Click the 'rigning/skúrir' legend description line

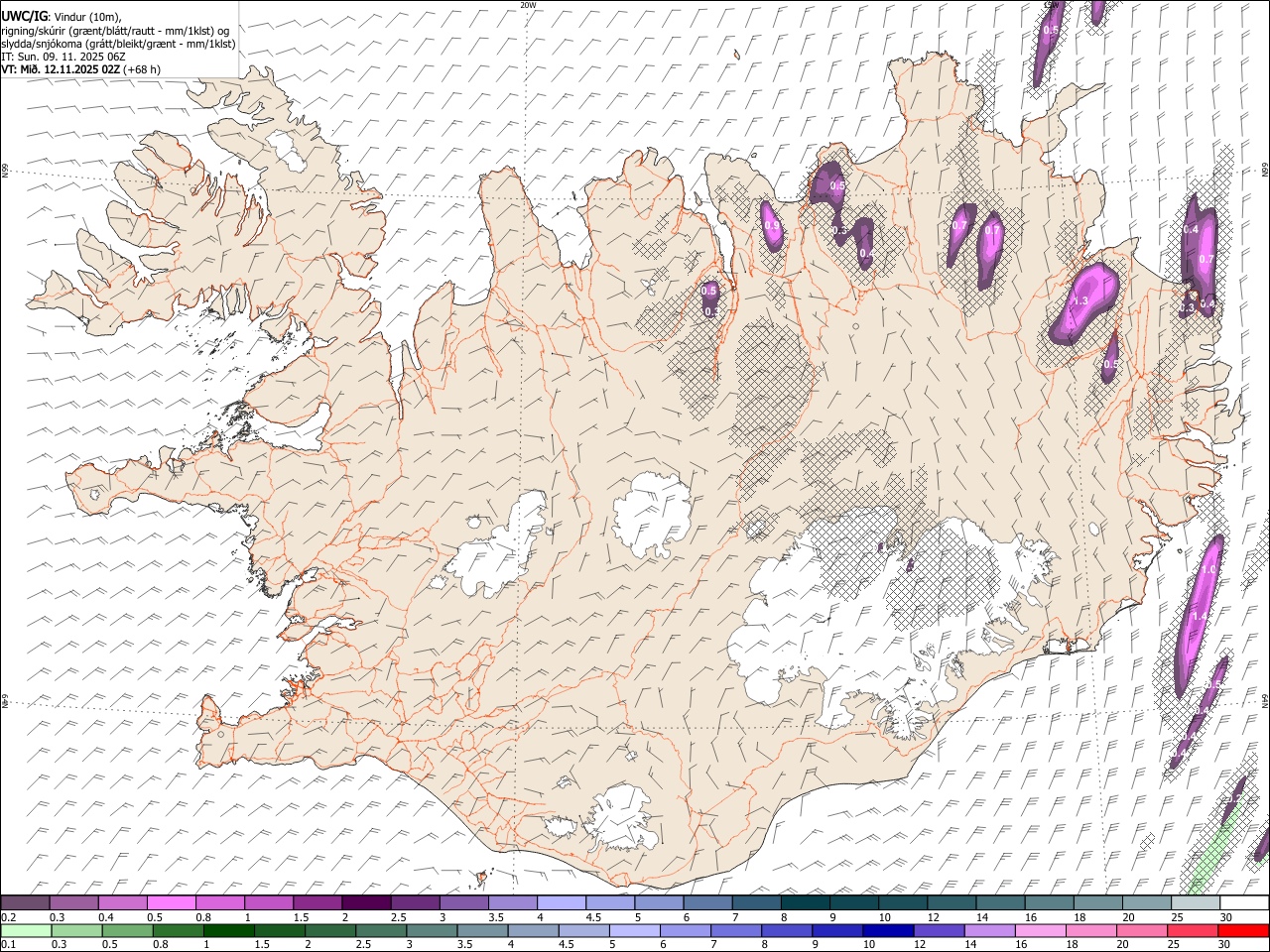click(x=115, y=31)
